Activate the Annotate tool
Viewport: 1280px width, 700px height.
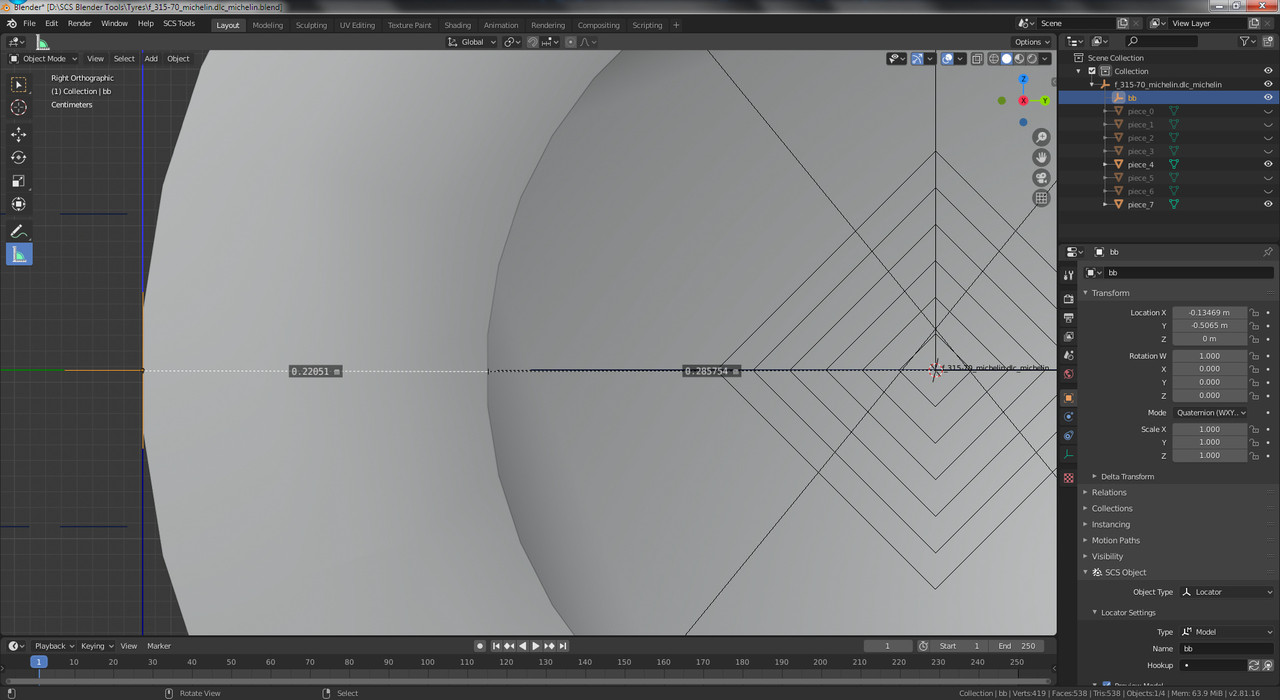[x=19, y=231]
